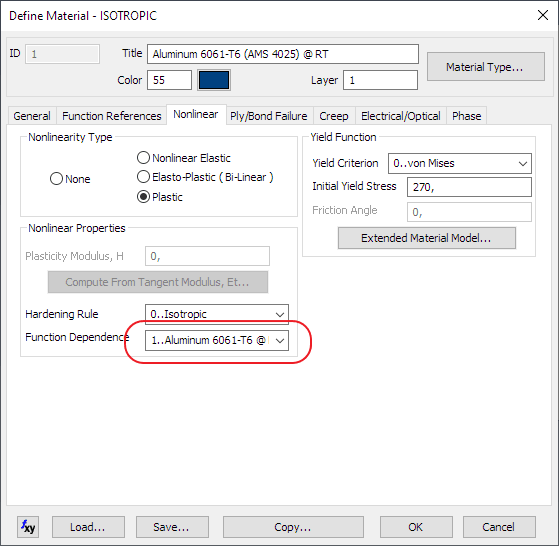Click the Save... button
The height and width of the screenshot is (546, 559).
pos(172,527)
